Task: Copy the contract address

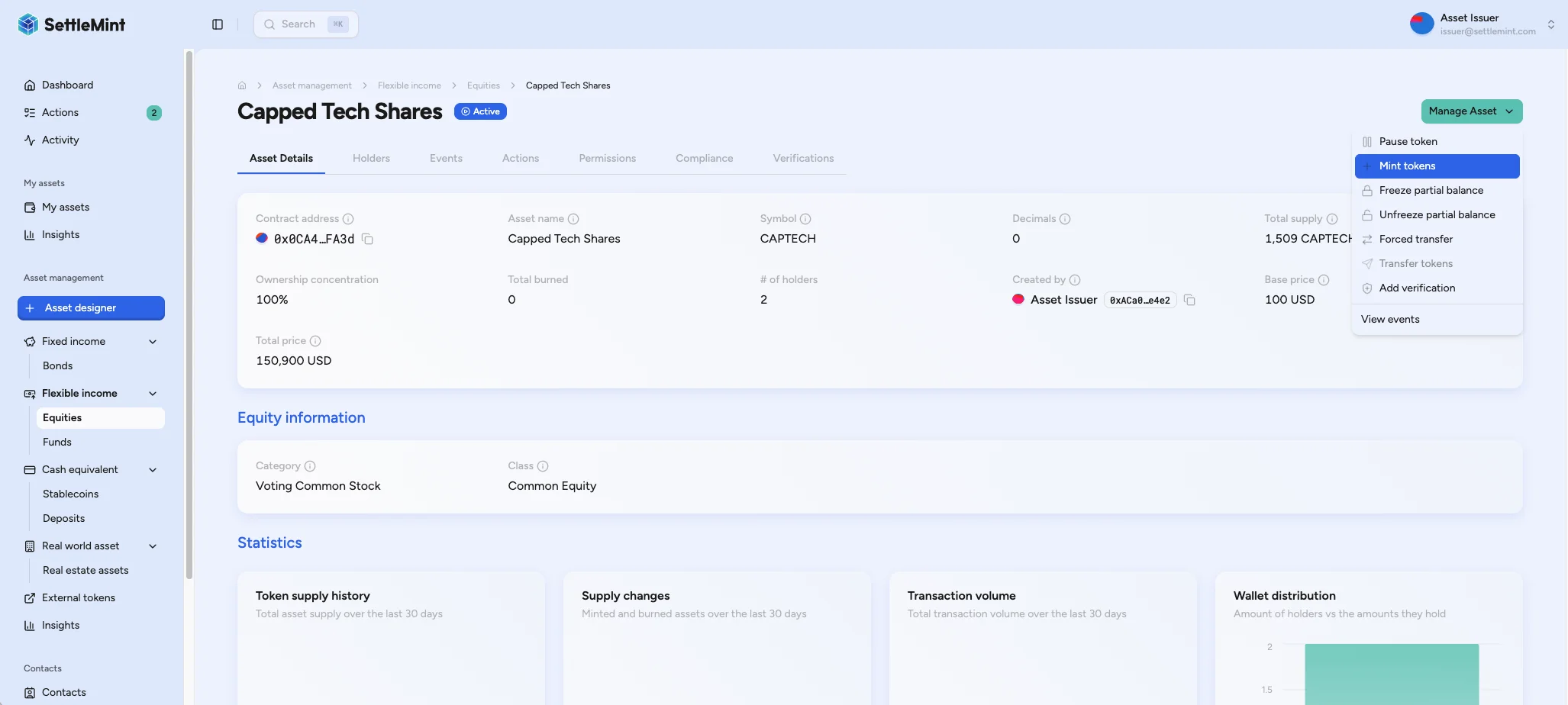Action: [367, 239]
